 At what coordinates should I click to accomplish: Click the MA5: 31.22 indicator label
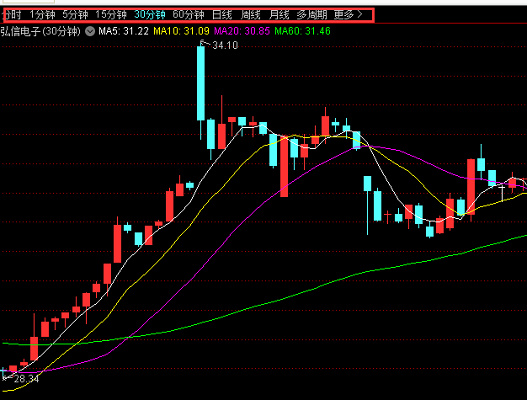click(x=123, y=32)
